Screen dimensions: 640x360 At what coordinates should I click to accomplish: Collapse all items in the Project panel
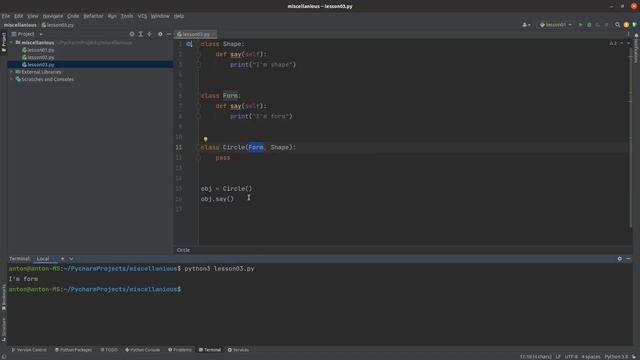(150, 34)
